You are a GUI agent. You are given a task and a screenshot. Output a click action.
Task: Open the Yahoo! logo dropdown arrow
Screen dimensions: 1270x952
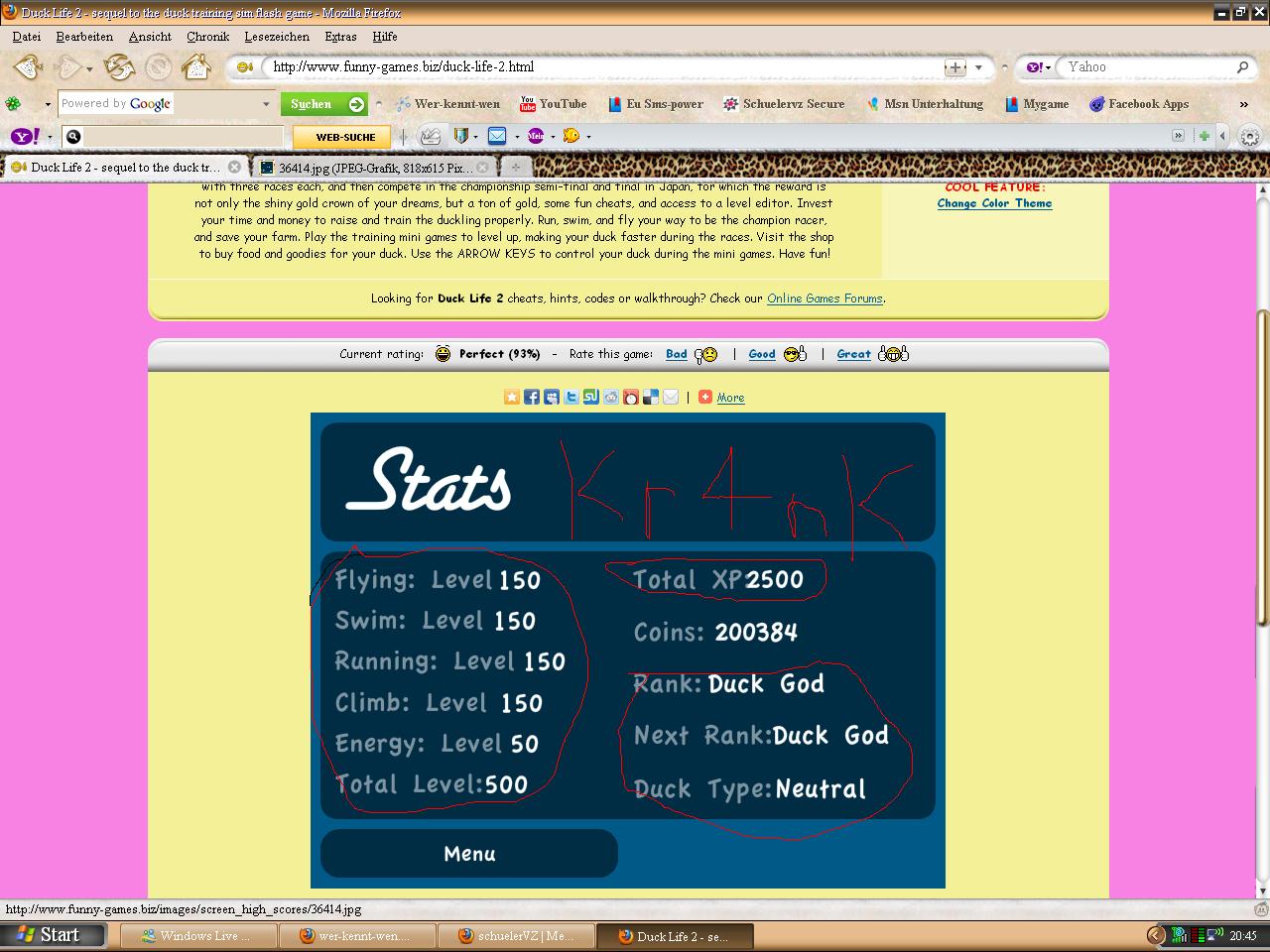(x=49, y=137)
